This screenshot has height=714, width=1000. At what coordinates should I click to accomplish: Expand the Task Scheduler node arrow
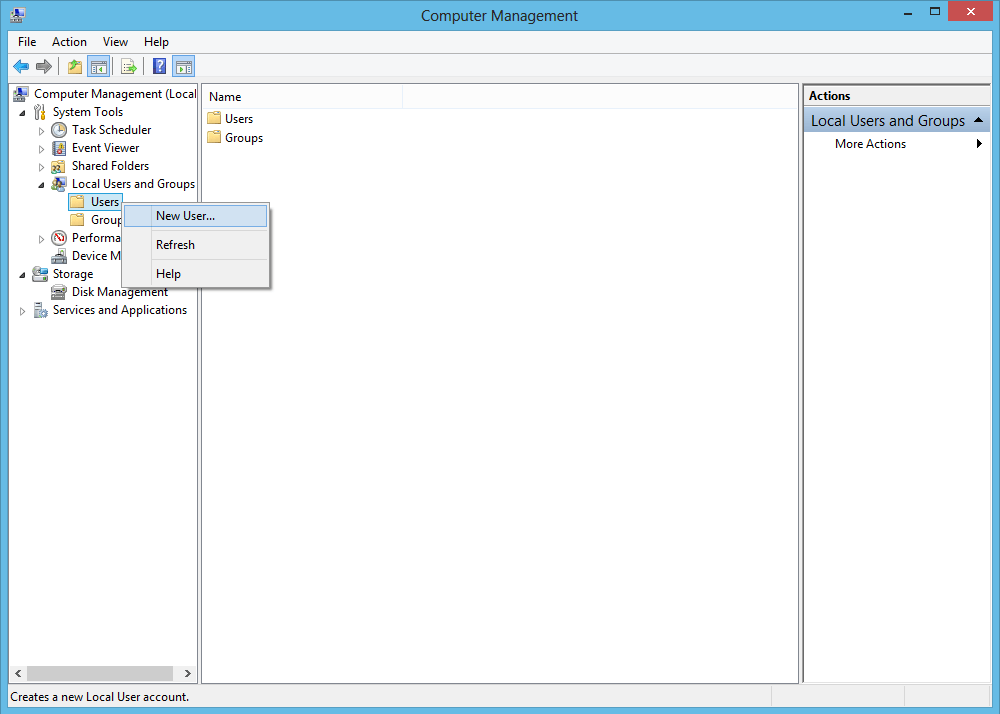tap(41, 131)
